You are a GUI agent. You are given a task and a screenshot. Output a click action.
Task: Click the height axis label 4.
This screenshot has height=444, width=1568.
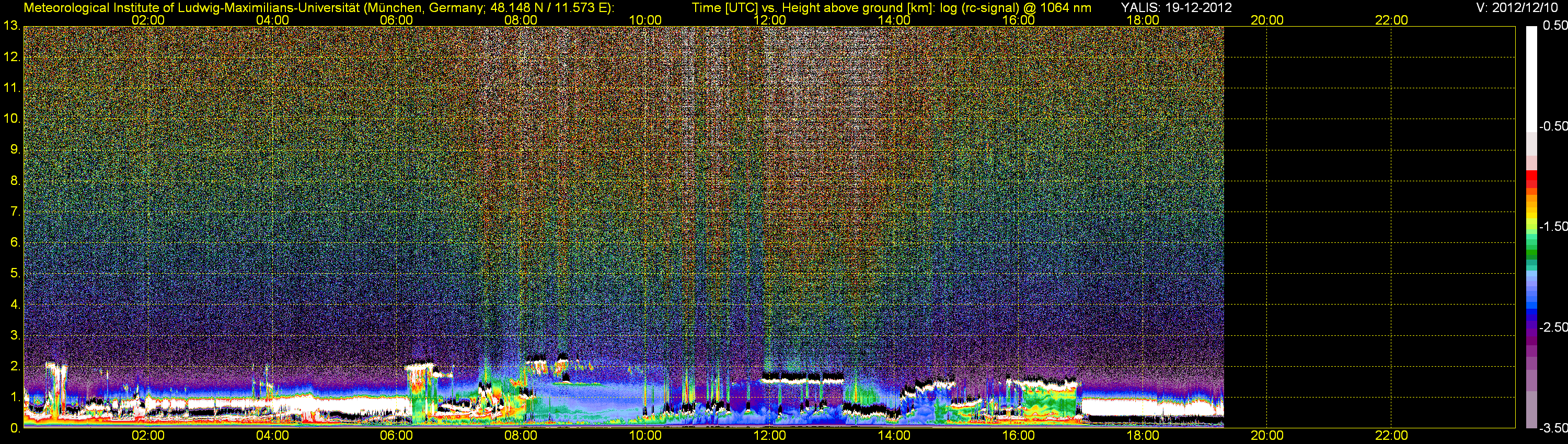15,304
